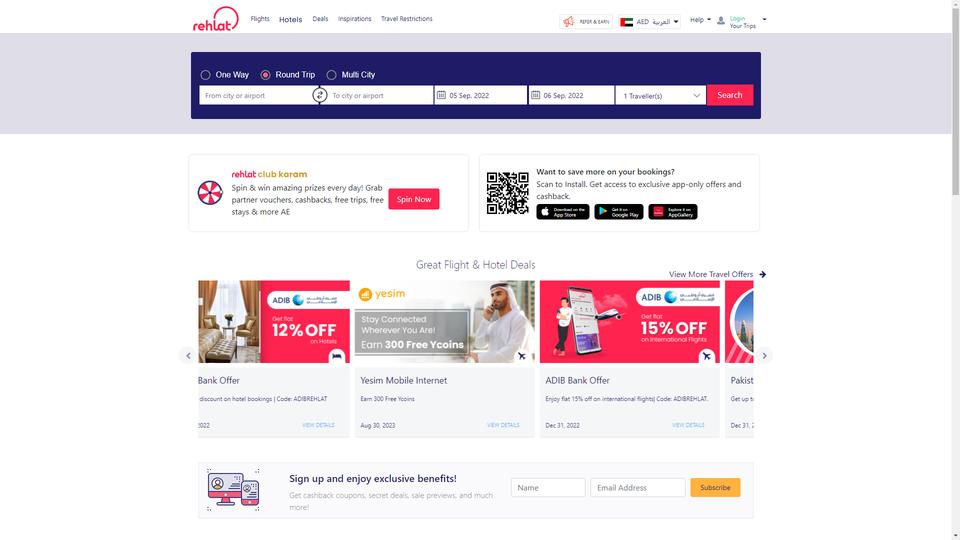Click the From city or airport field
The image size is (960, 540).
click(x=256, y=96)
